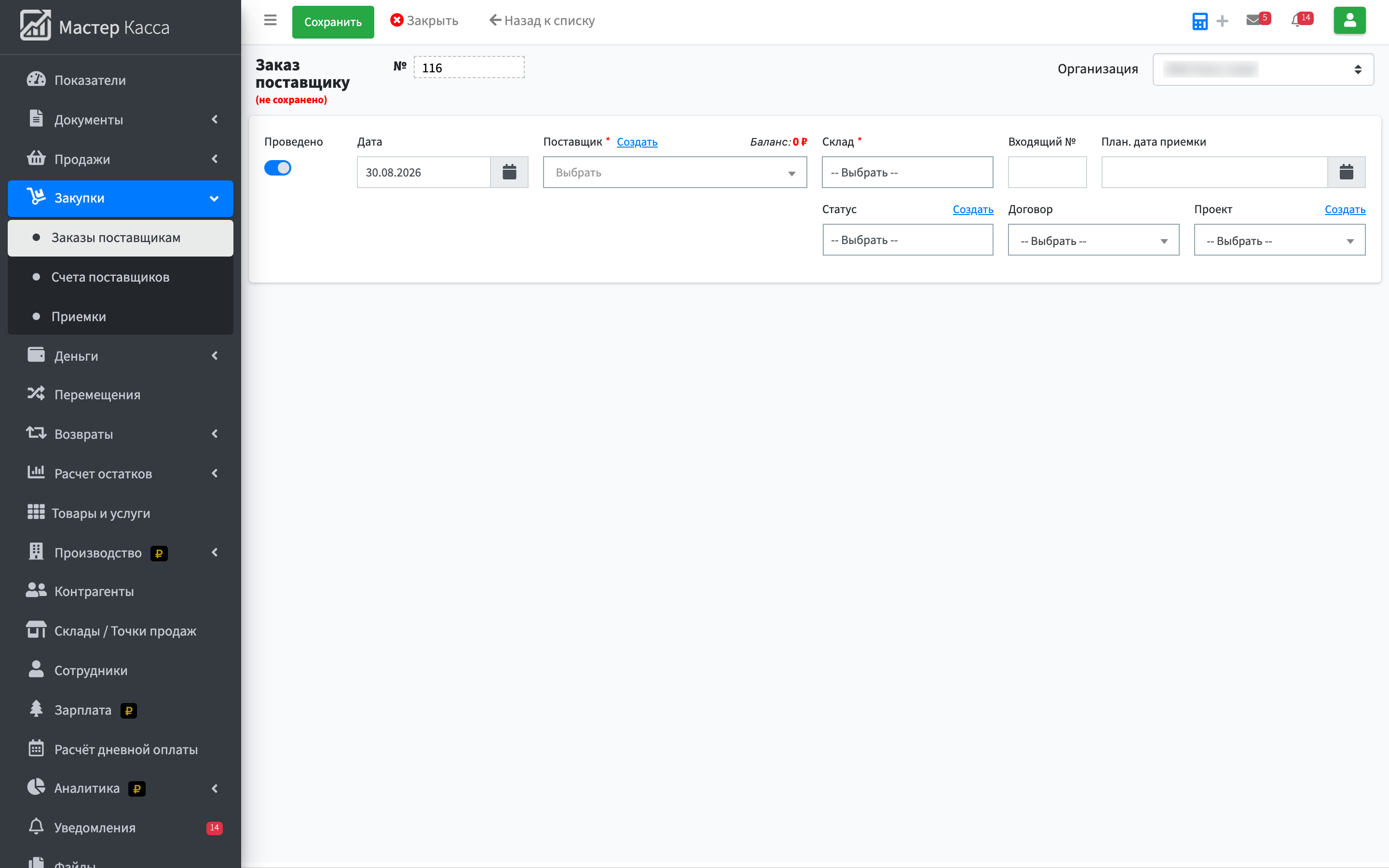The height and width of the screenshot is (868, 1389).
Task: Open the calculator icon in header
Action: coord(1199,21)
